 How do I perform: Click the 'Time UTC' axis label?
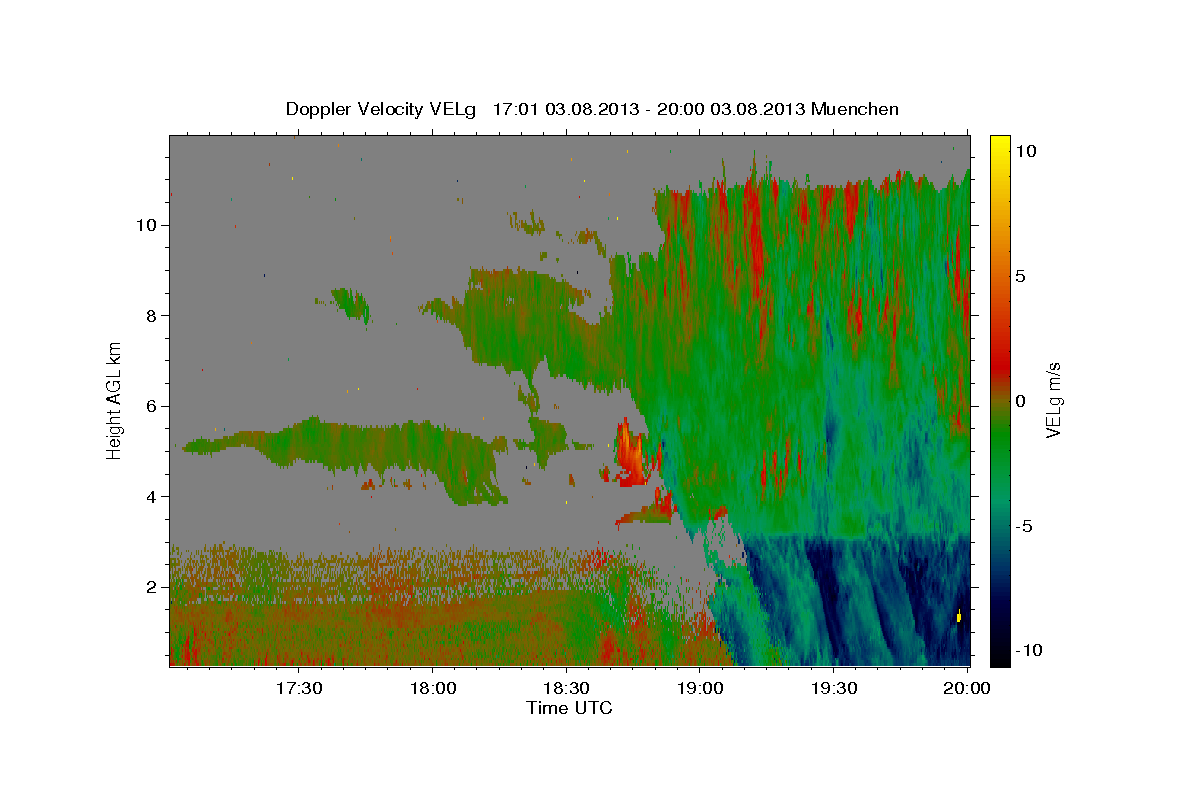pyautogui.click(x=569, y=708)
